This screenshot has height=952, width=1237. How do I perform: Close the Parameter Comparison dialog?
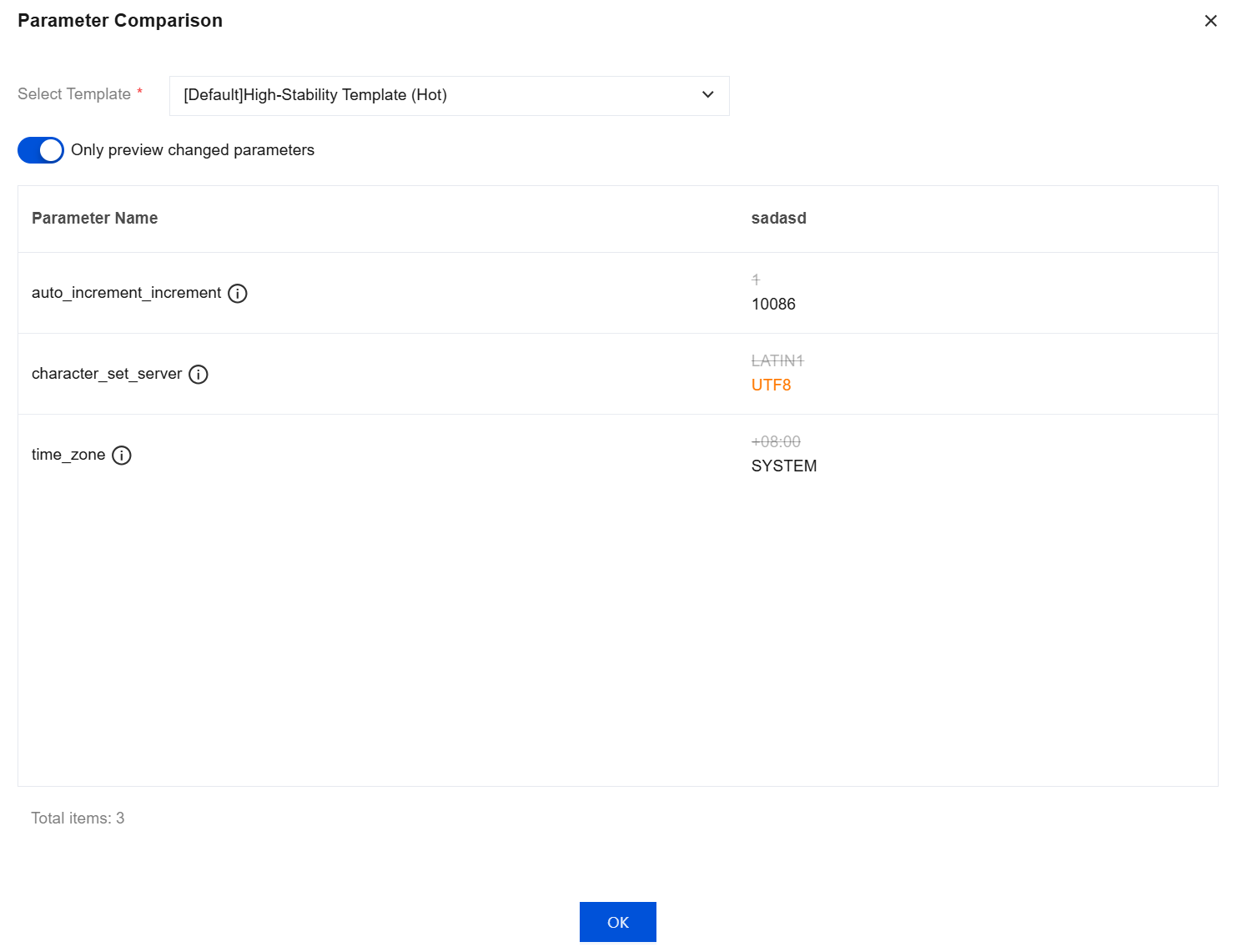coord(1210,21)
